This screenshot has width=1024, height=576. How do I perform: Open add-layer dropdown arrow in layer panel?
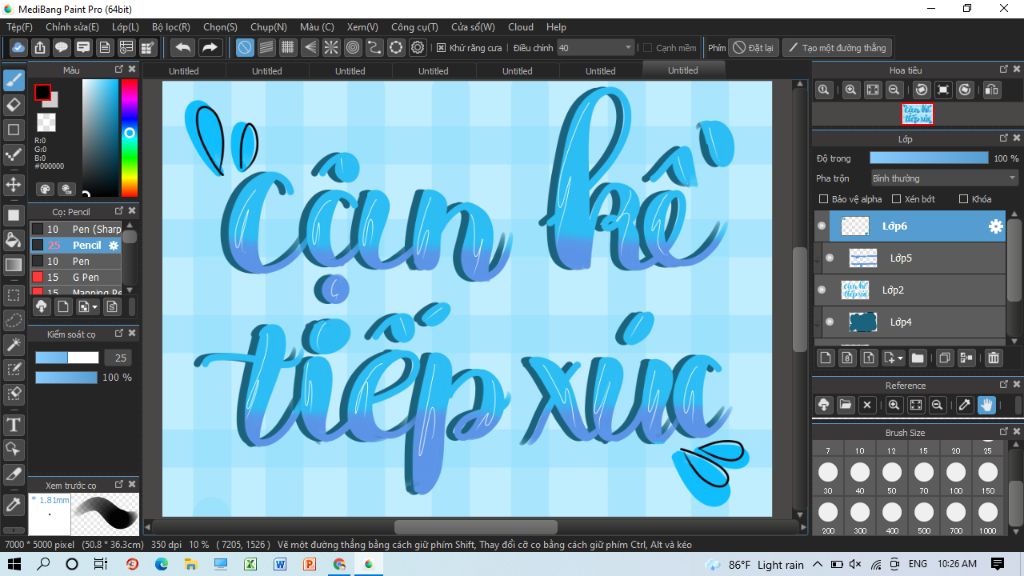point(900,359)
